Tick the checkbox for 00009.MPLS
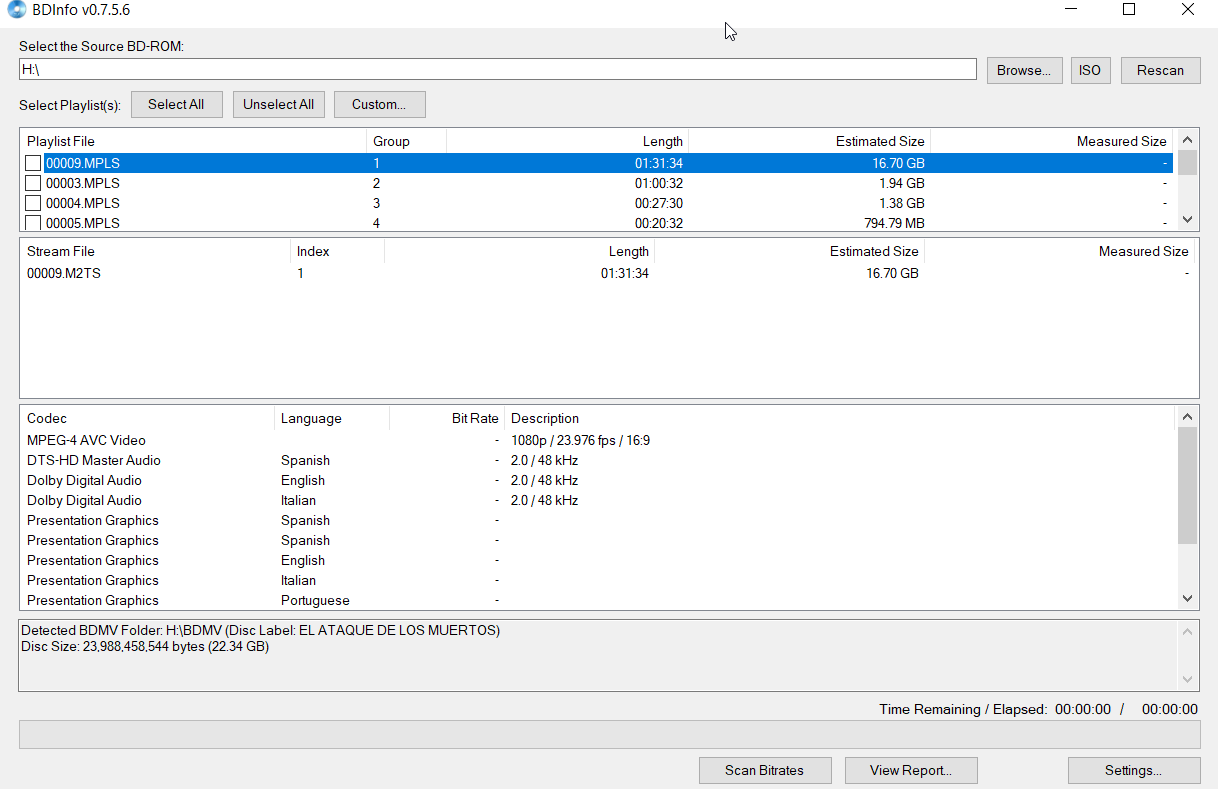This screenshot has height=789, width=1218. click(33, 163)
